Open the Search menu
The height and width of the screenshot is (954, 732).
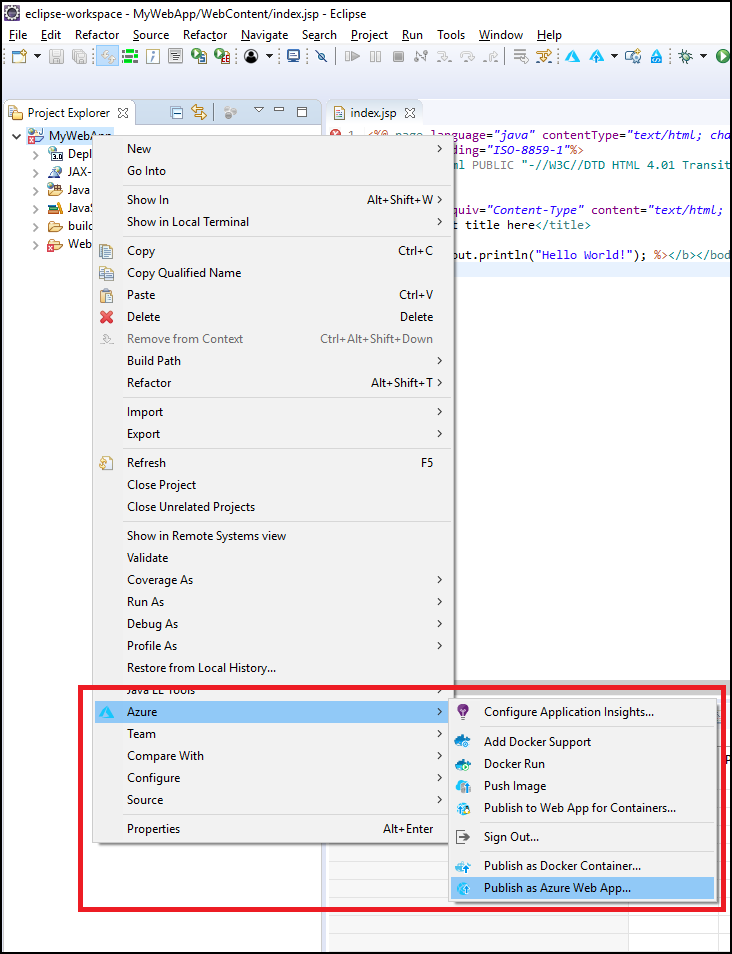click(319, 35)
